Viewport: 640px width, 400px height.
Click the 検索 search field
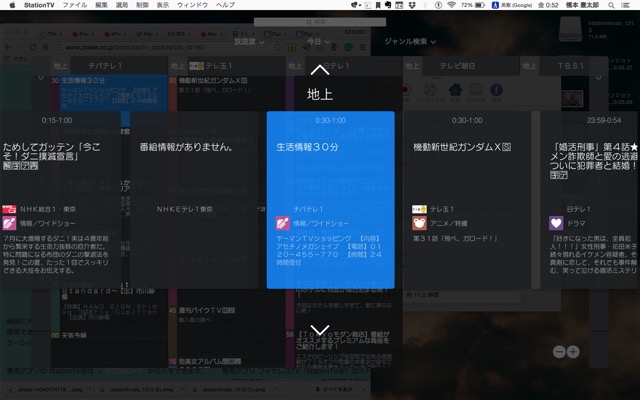point(320,22)
